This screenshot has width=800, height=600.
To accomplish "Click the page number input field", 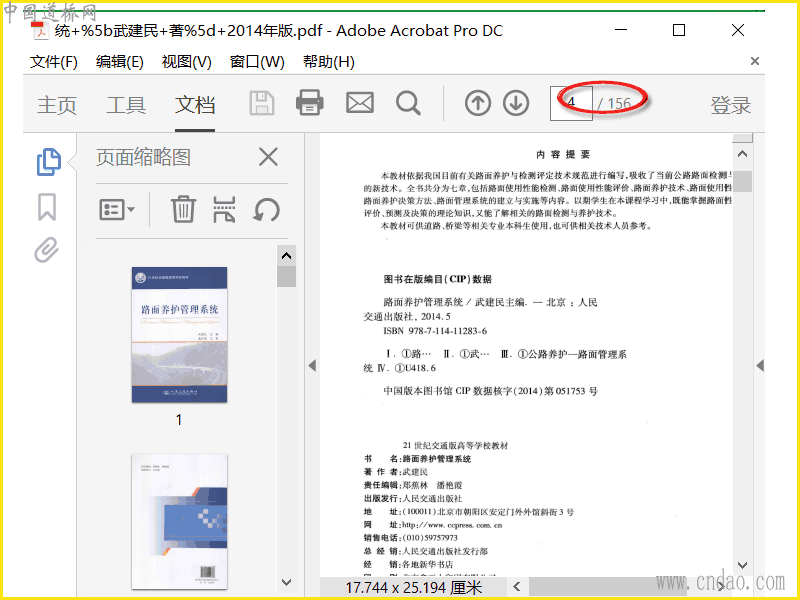I will click(571, 103).
